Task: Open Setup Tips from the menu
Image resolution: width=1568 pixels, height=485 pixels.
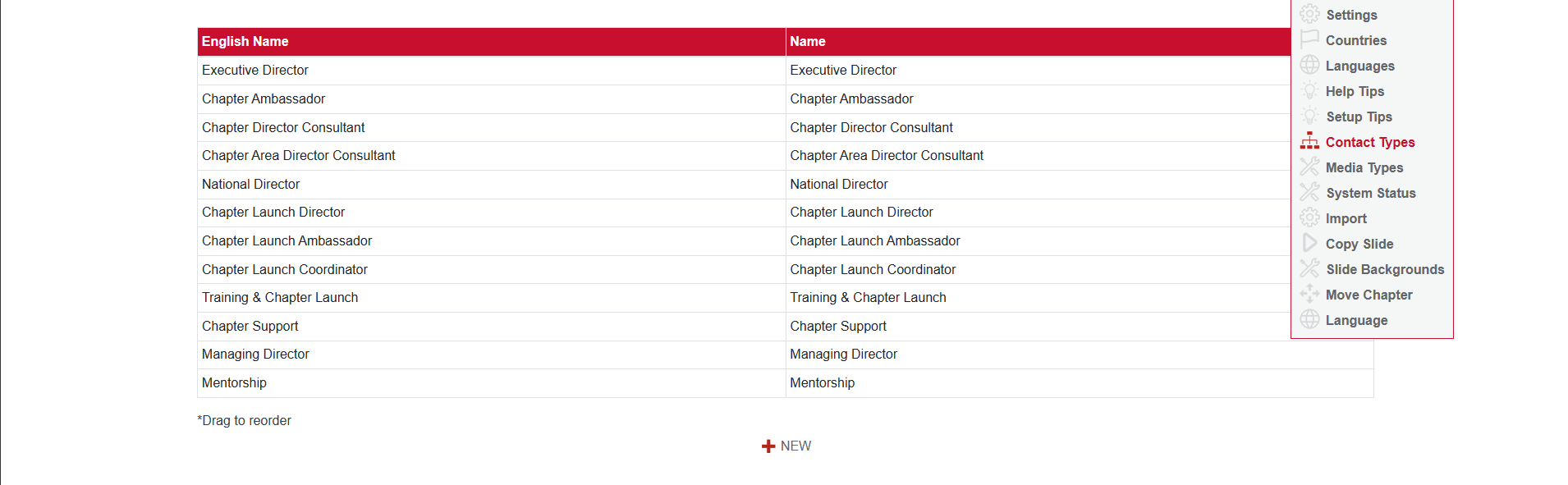Action: (x=1359, y=117)
